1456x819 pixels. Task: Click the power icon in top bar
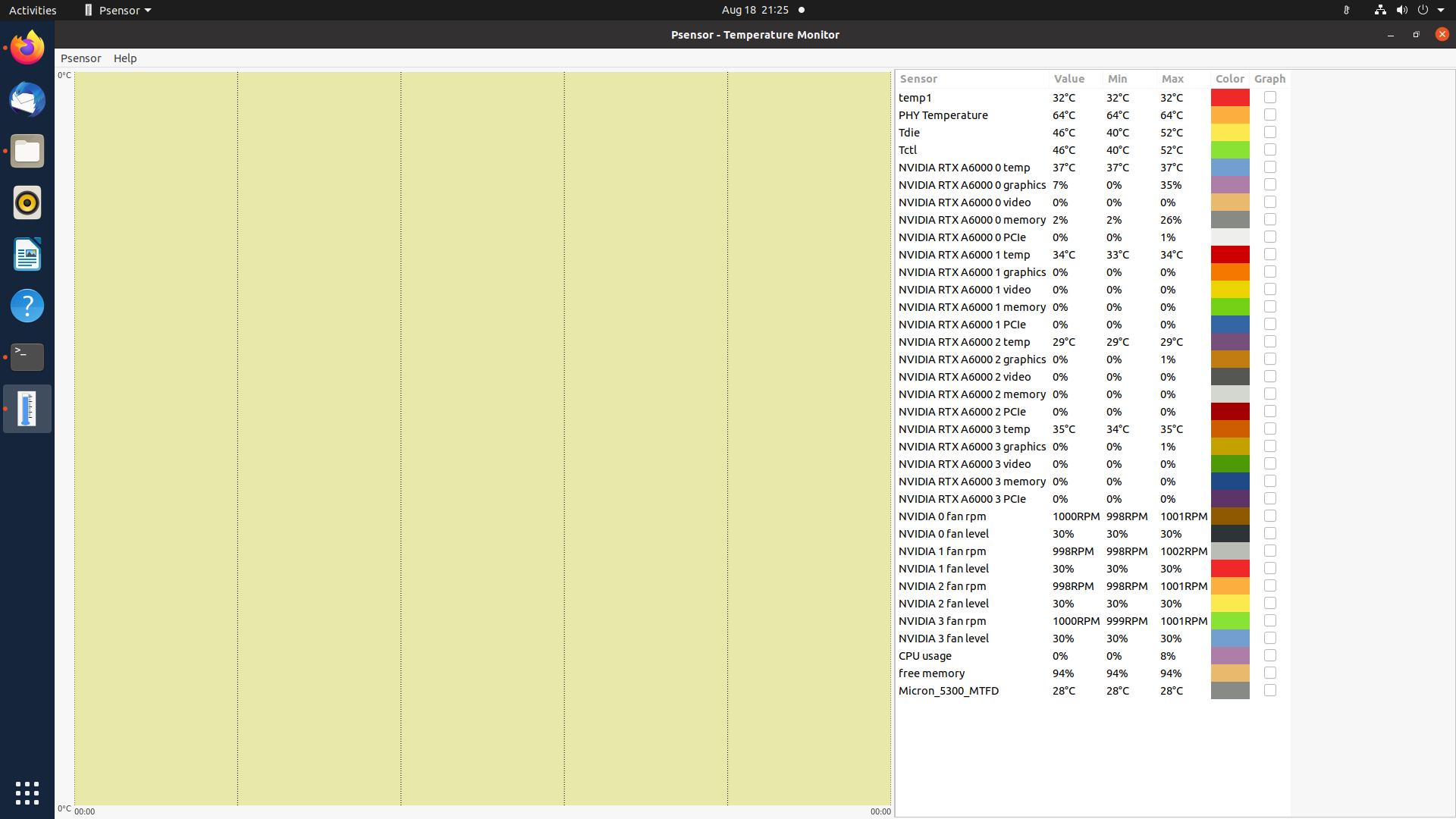click(x=1423, y=10)
